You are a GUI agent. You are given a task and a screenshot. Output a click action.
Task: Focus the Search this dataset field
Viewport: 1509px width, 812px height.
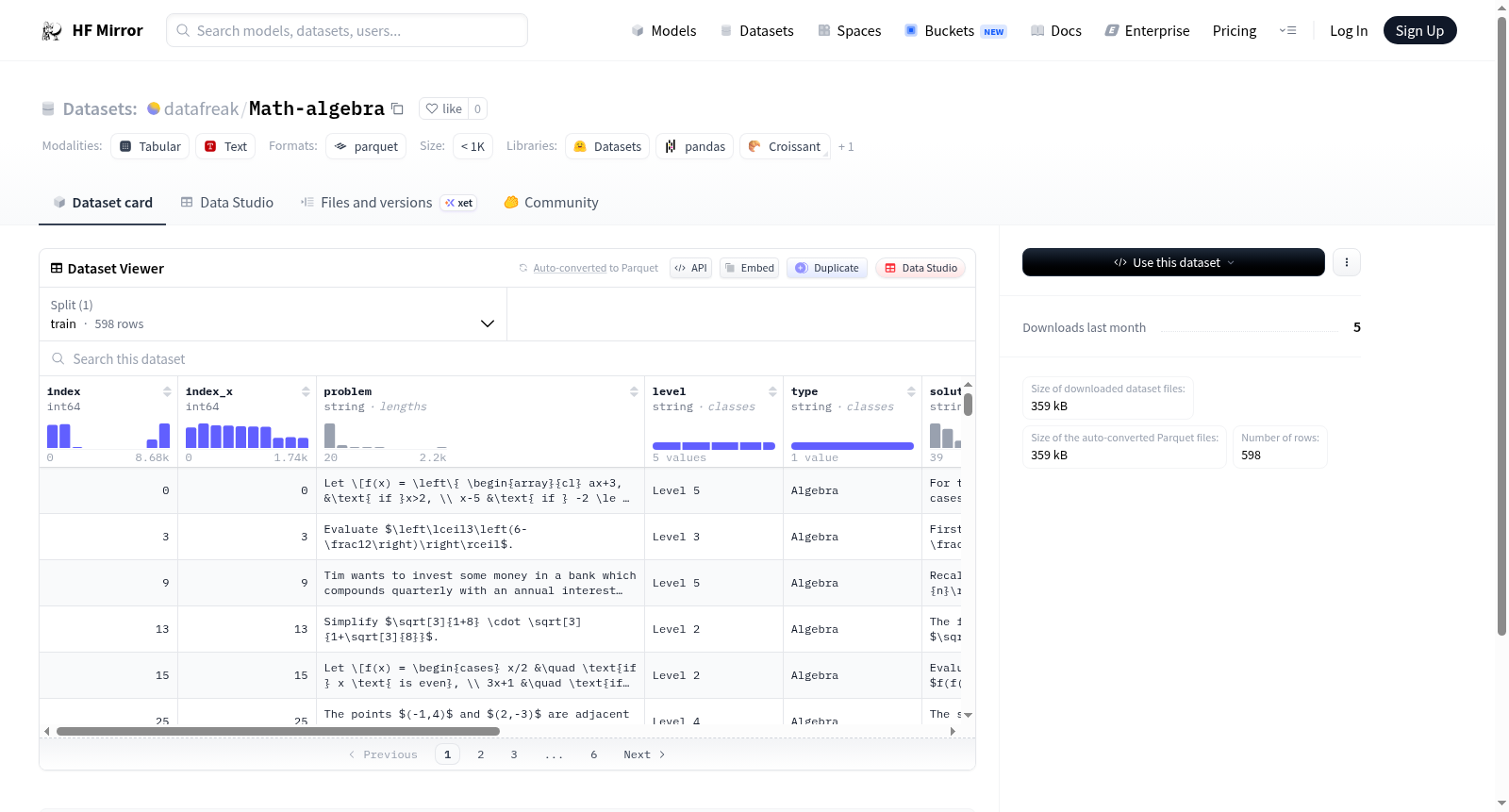click(507, 358)
